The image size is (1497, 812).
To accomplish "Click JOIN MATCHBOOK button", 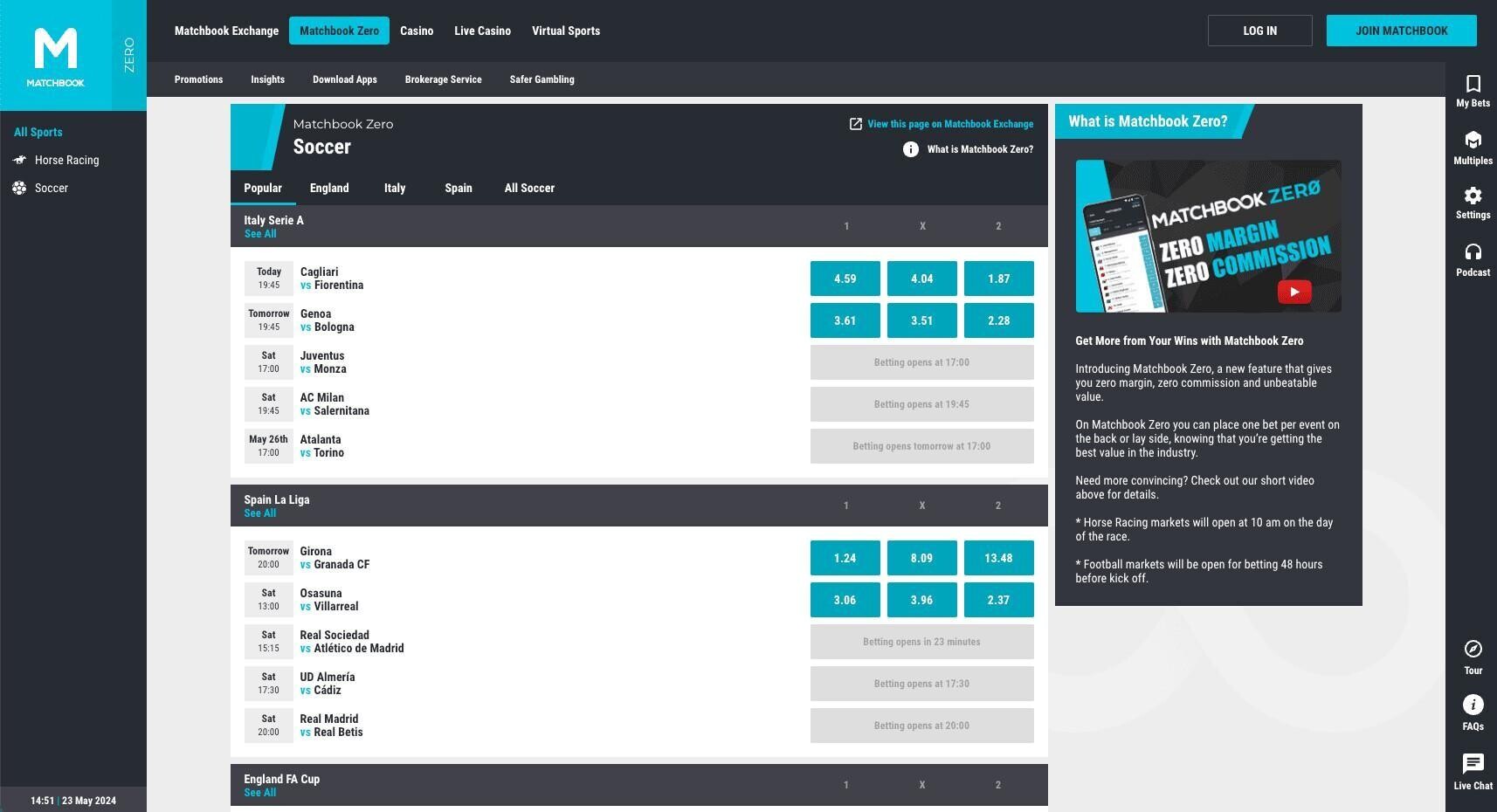I will [1402, 31].
